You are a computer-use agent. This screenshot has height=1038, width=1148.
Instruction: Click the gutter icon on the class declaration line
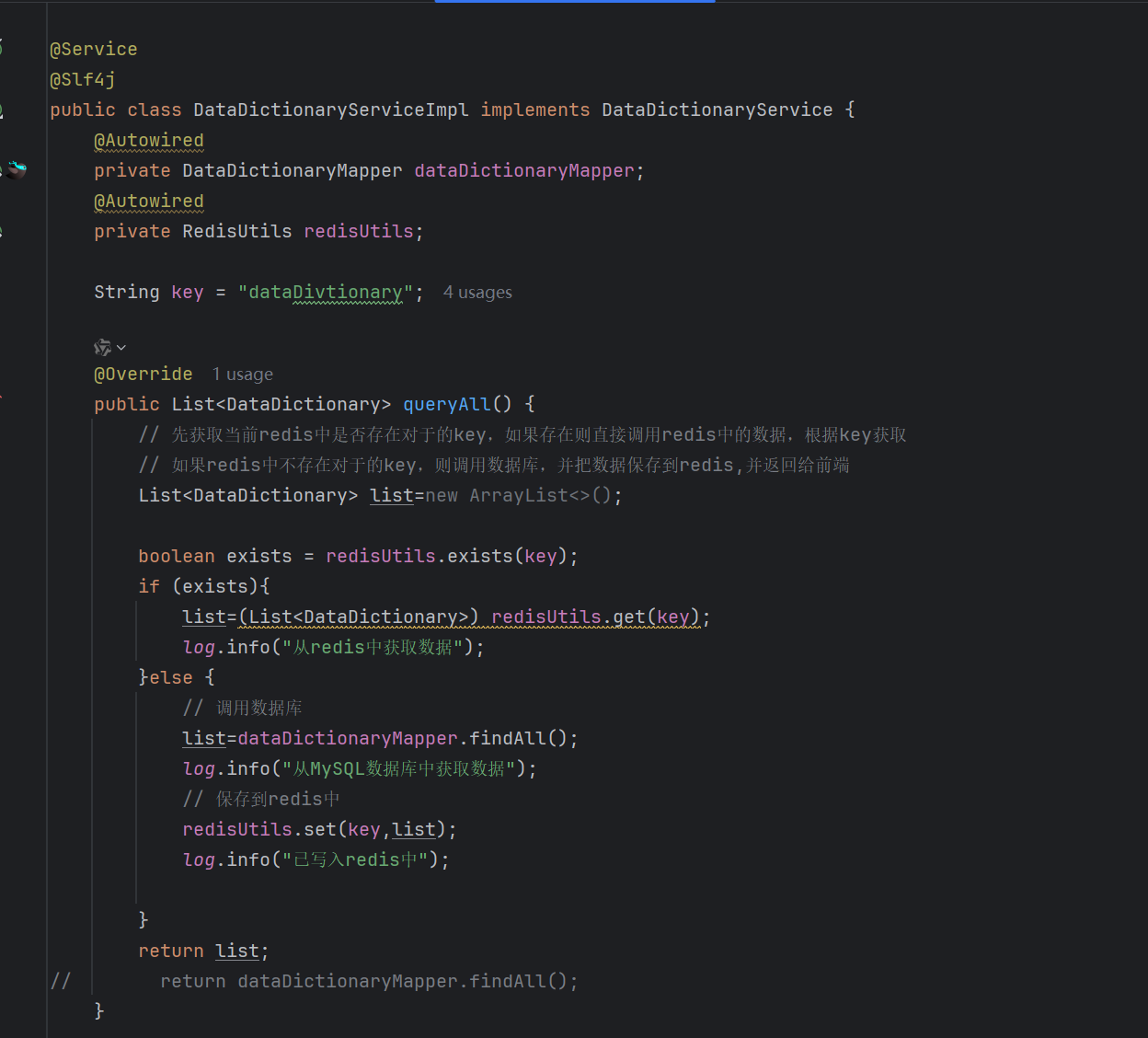2,110
